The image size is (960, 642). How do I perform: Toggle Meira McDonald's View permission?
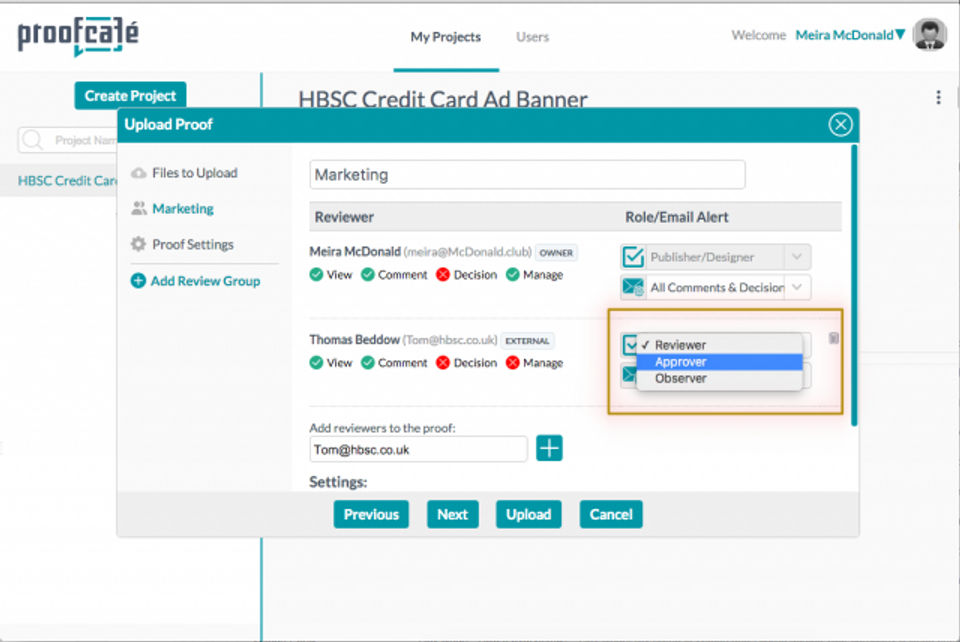pos(316,275)
